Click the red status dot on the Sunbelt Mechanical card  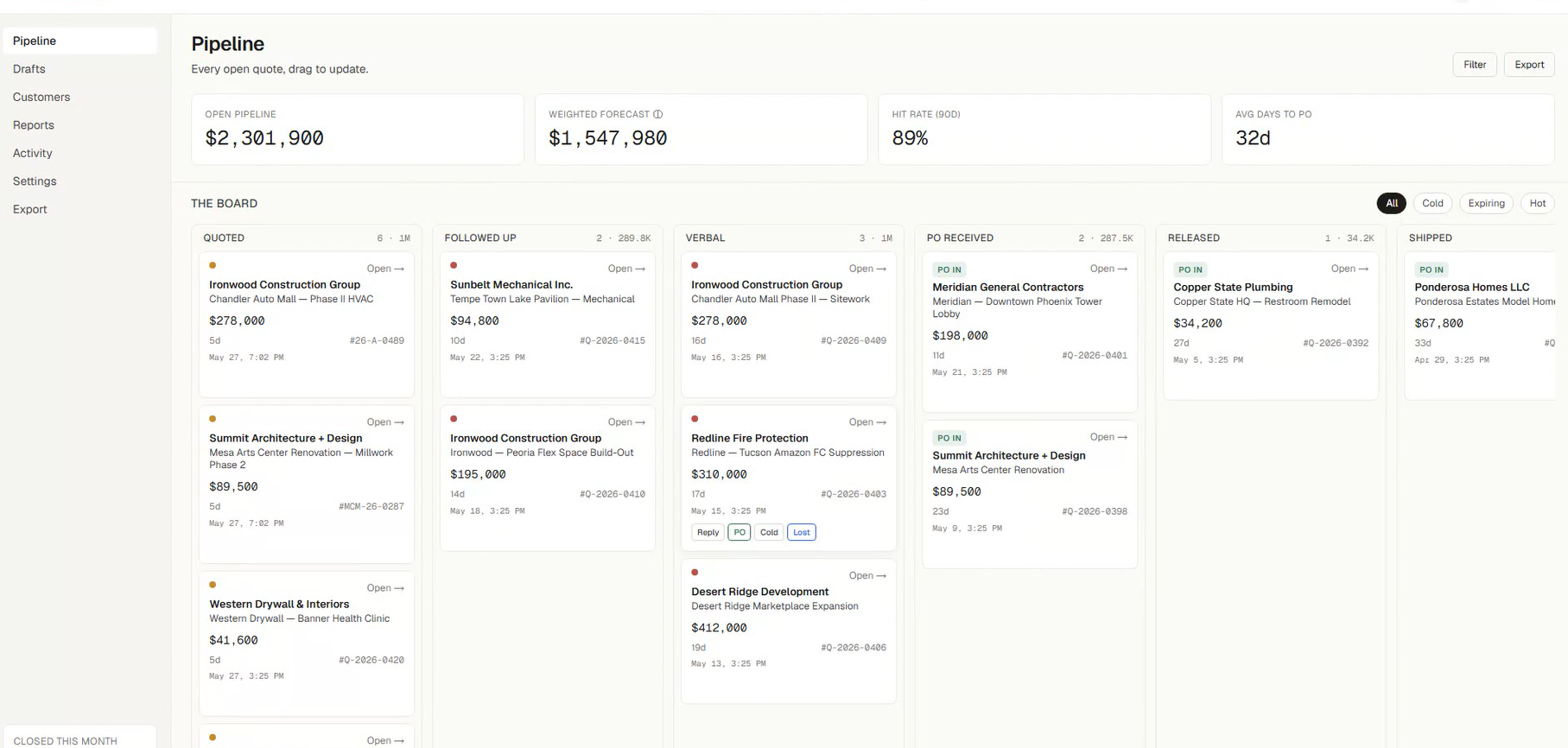coord(454,265)
